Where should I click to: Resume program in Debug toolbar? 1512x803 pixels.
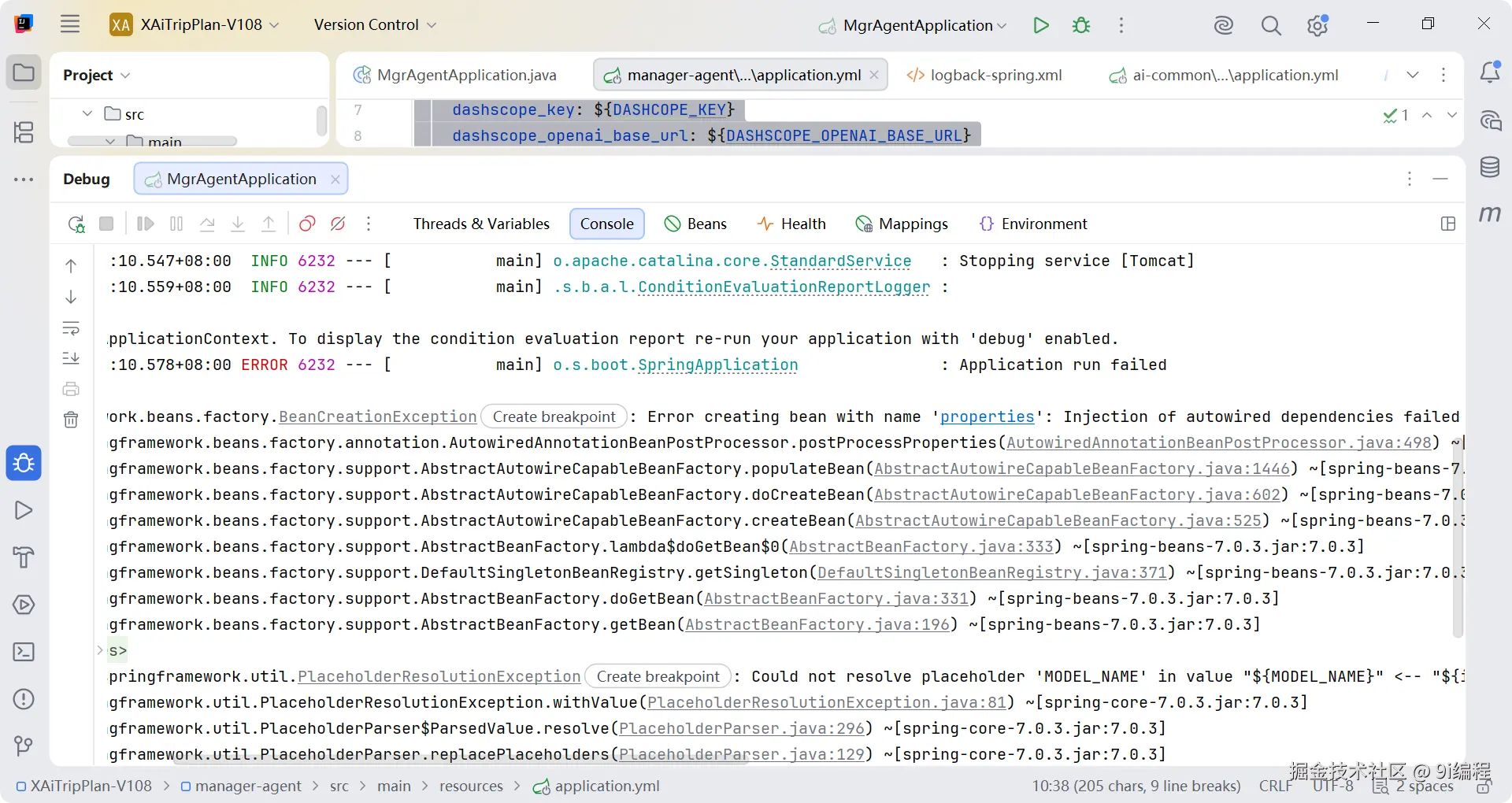pos(146,224)
